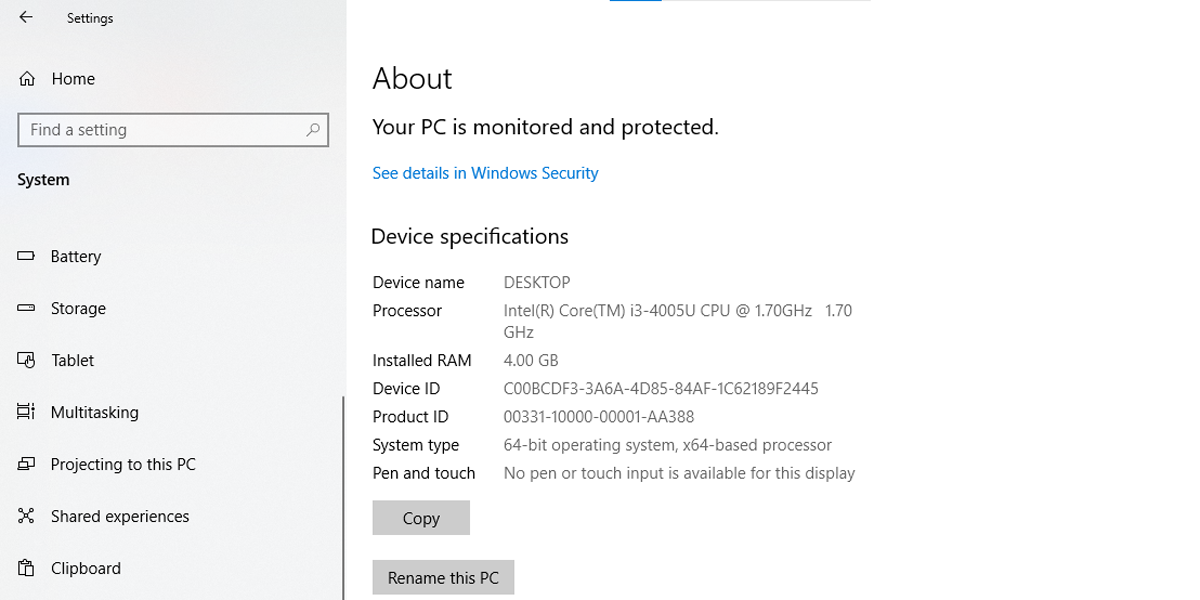
Task: Click the Tablet icon
Action: pos(26,360)
